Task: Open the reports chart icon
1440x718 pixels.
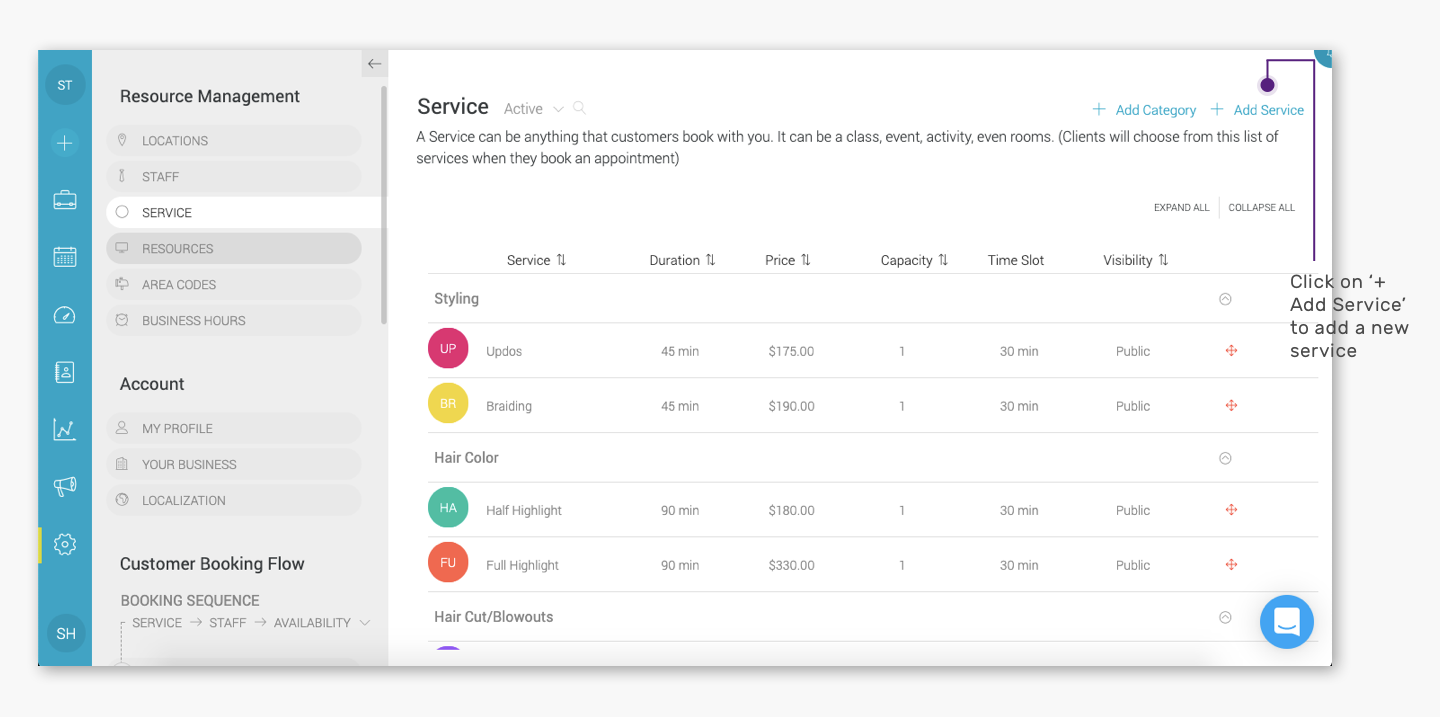Action: tap(65, 430)
